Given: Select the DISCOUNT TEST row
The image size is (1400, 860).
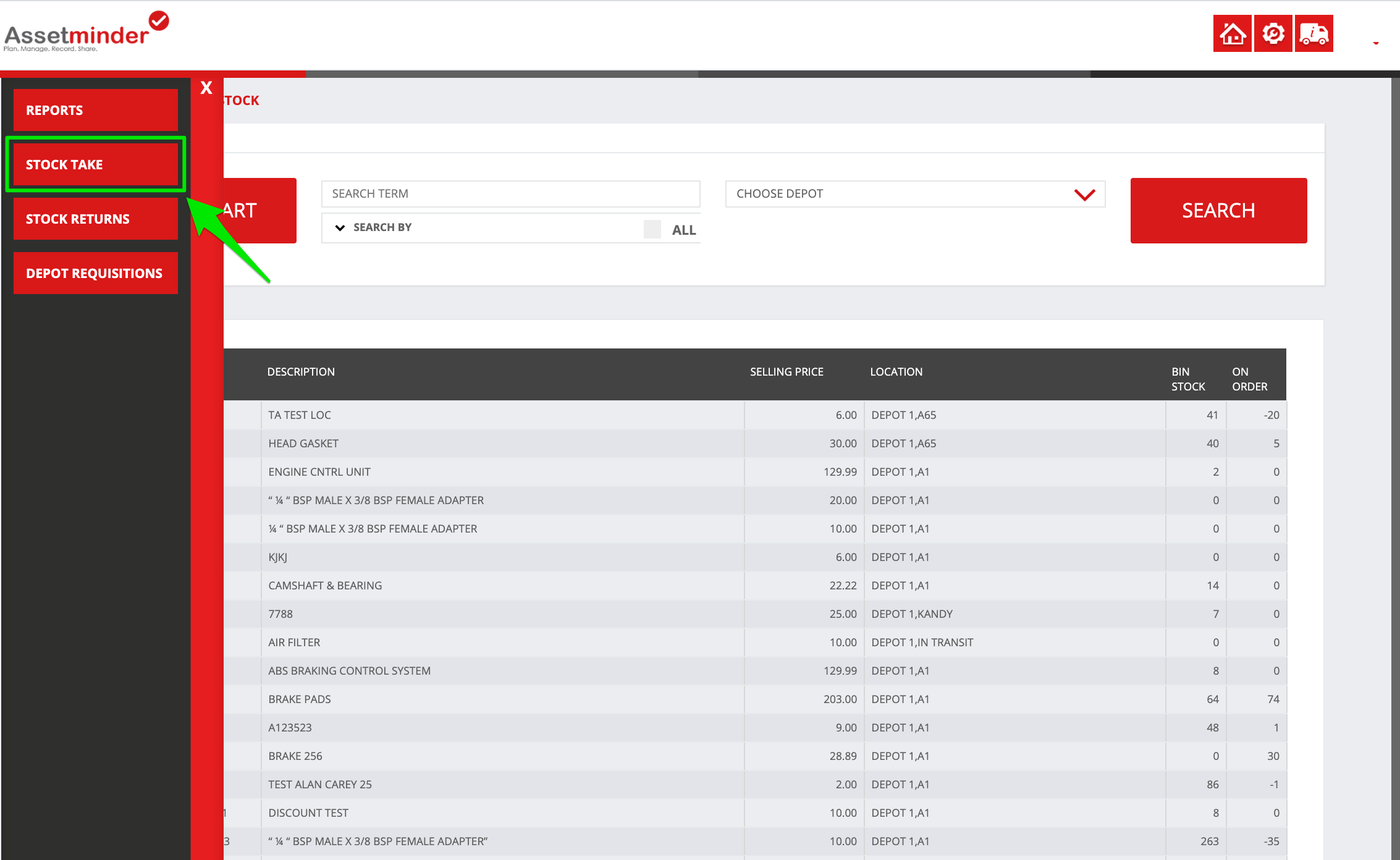Looking at the screenshot, I should [x=754, y=813].
